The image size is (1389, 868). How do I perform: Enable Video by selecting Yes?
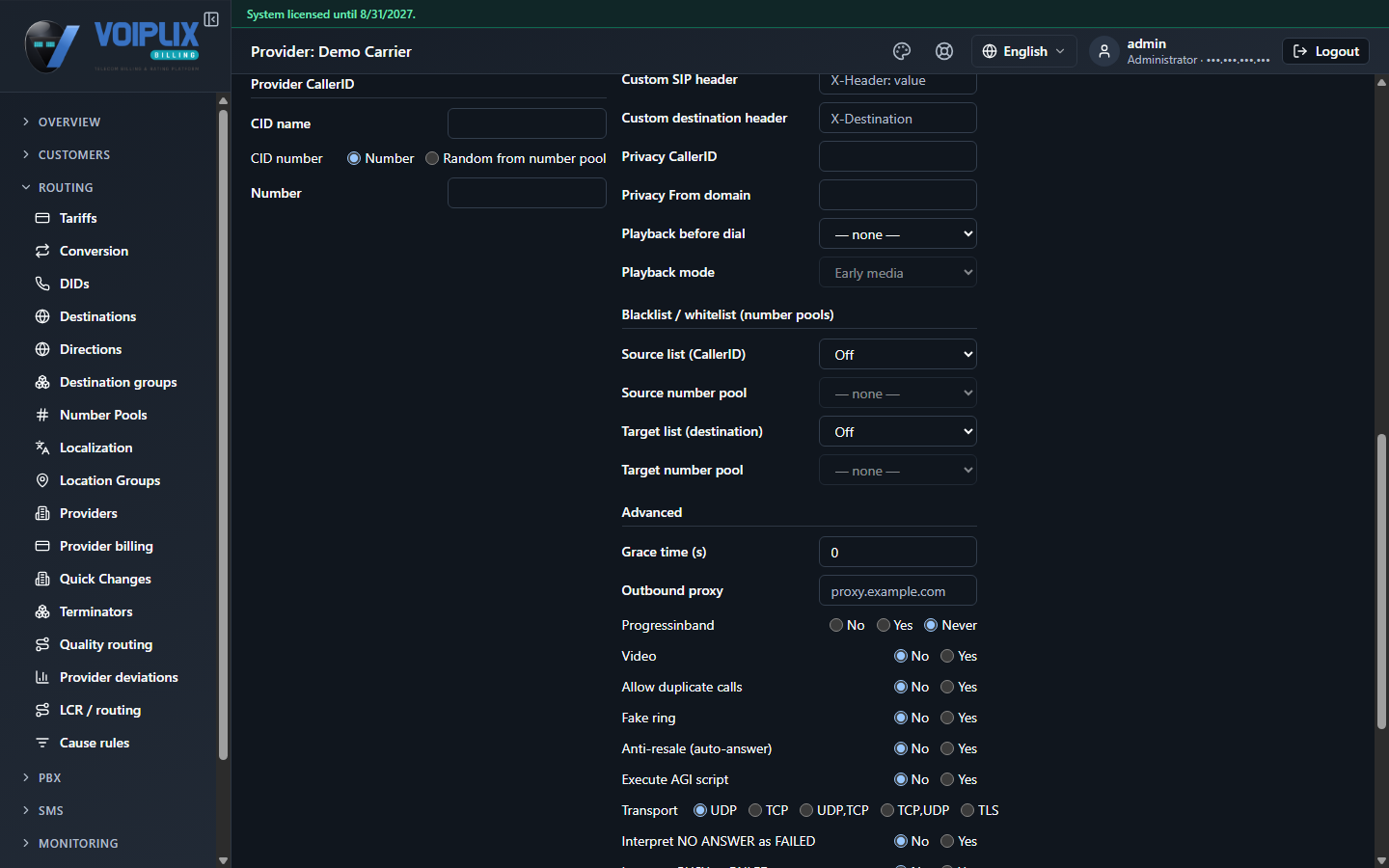[x=947, y=656]
